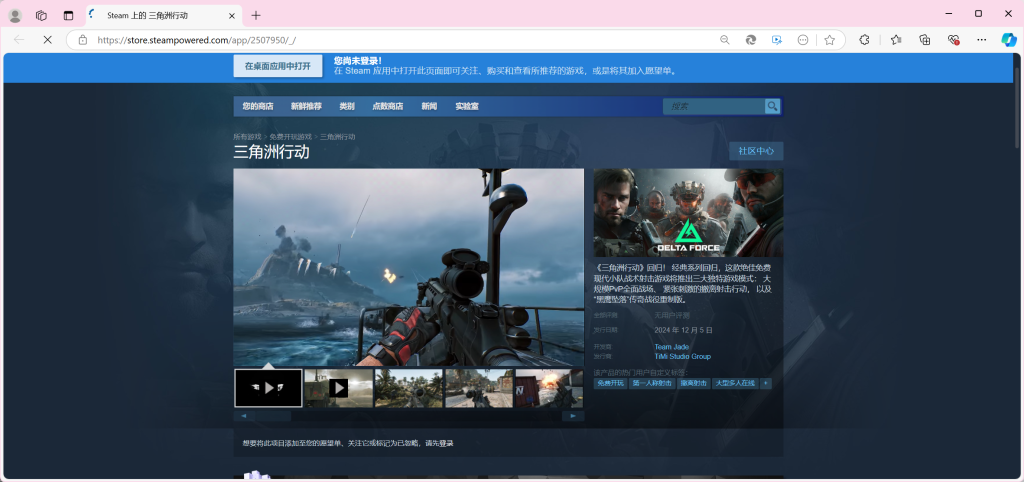Go back using the back arrow
This screenshot has height=482, width=1024.
coord(19,40)
